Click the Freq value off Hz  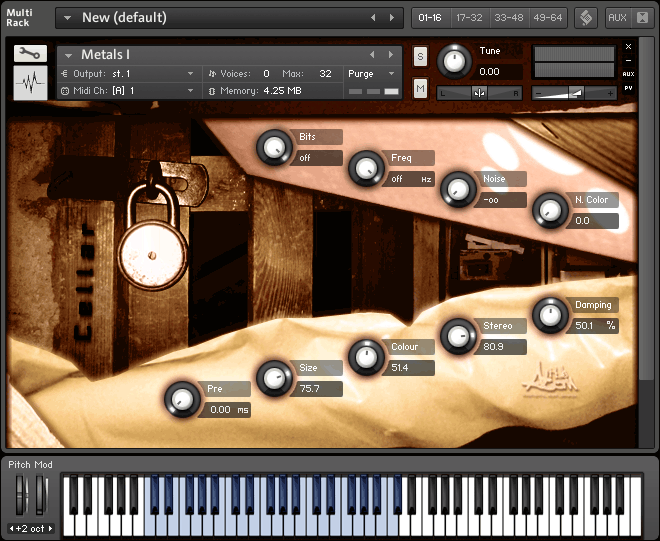[x=409, y=179]
